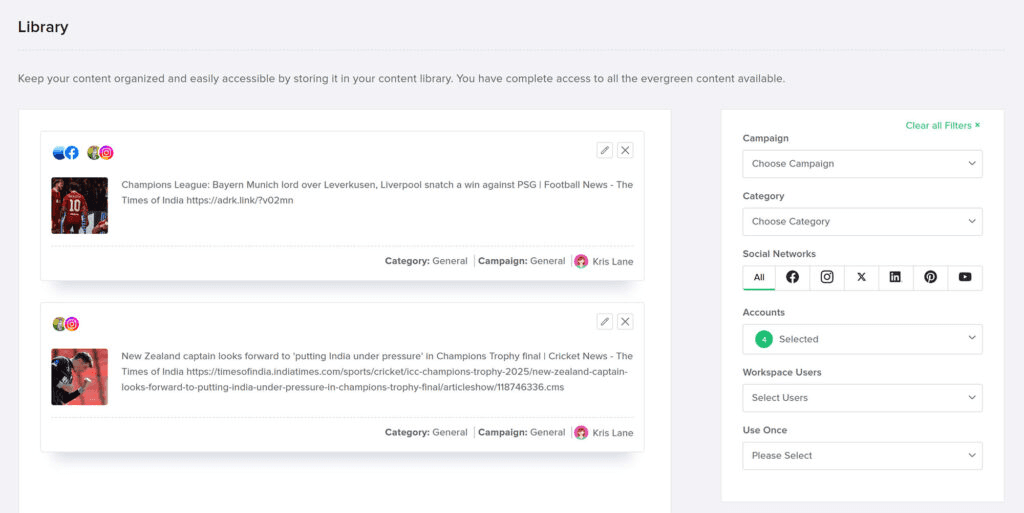Open the New Zealand captain post thumbnail
Image resolution: width=1024 pixels, height=513 pixels.
click(x=80, y=377)
